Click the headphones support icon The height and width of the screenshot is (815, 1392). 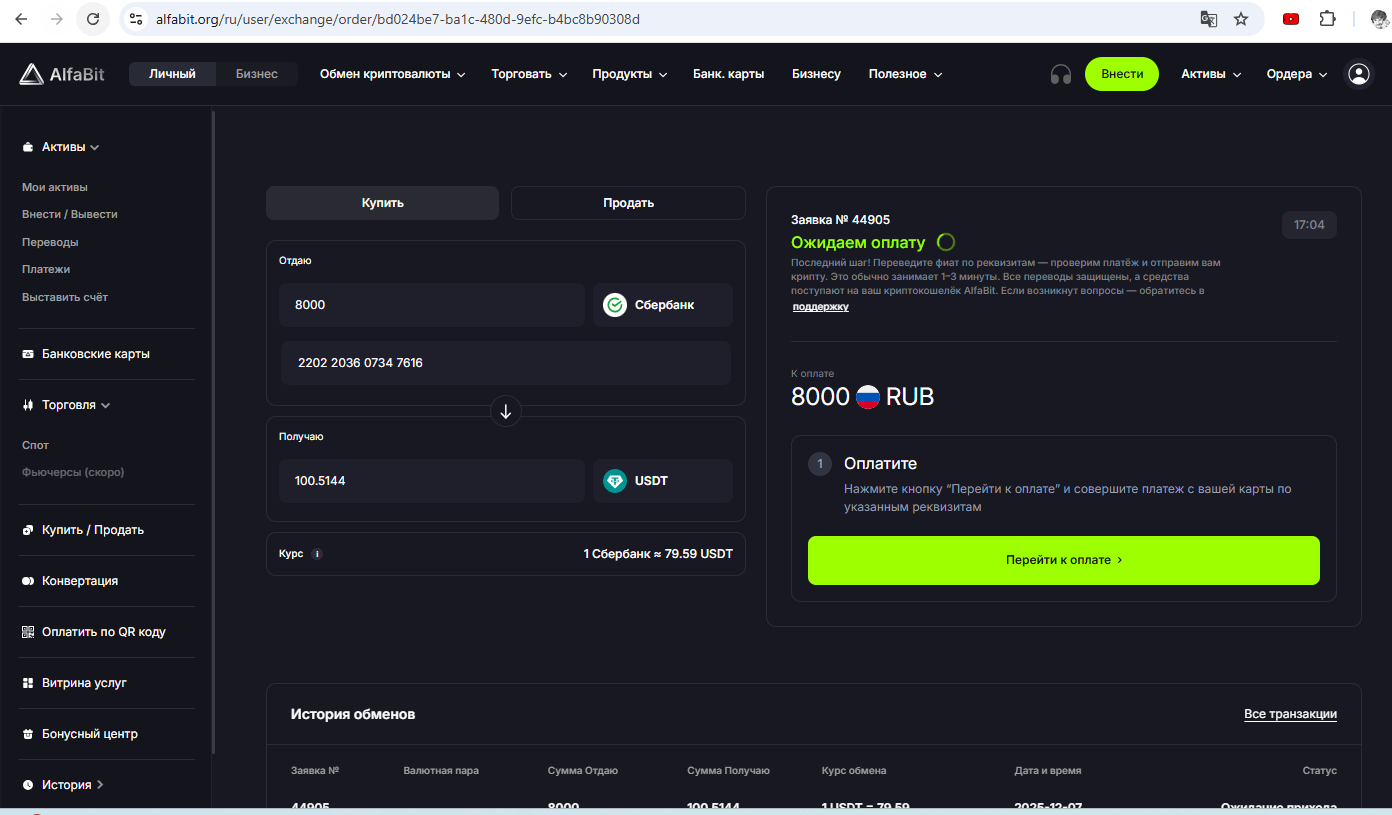click(x=1060, y=74)
